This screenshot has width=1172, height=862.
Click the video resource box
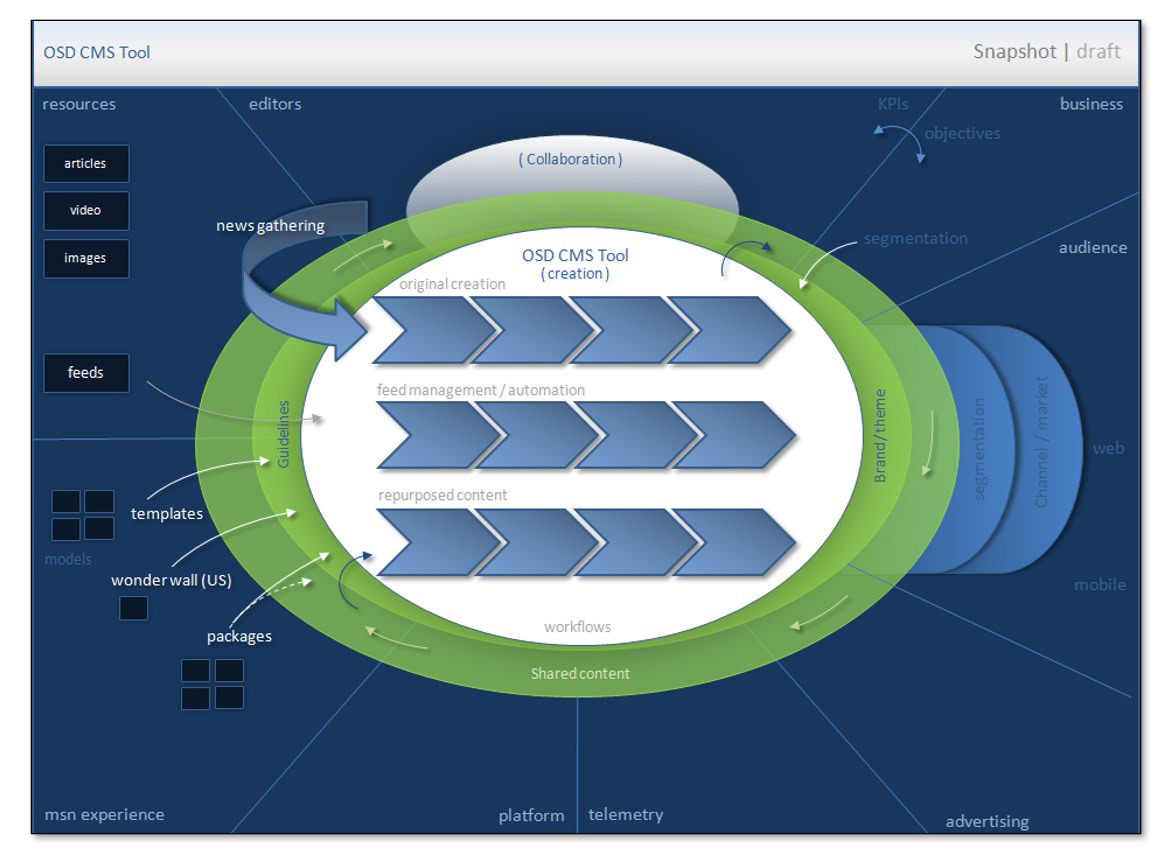86,211
